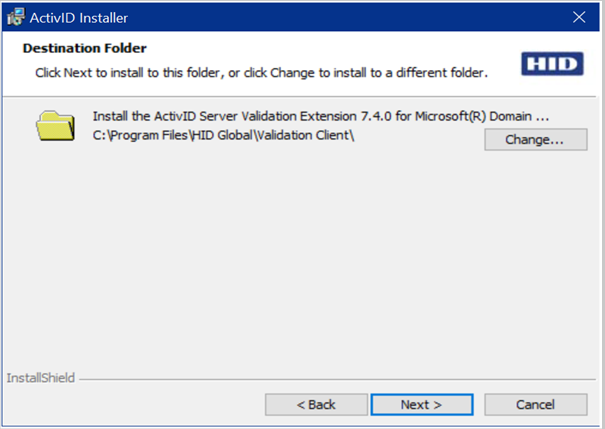
Task: Close the ActivID Installer window
Action: click(579, 18)
